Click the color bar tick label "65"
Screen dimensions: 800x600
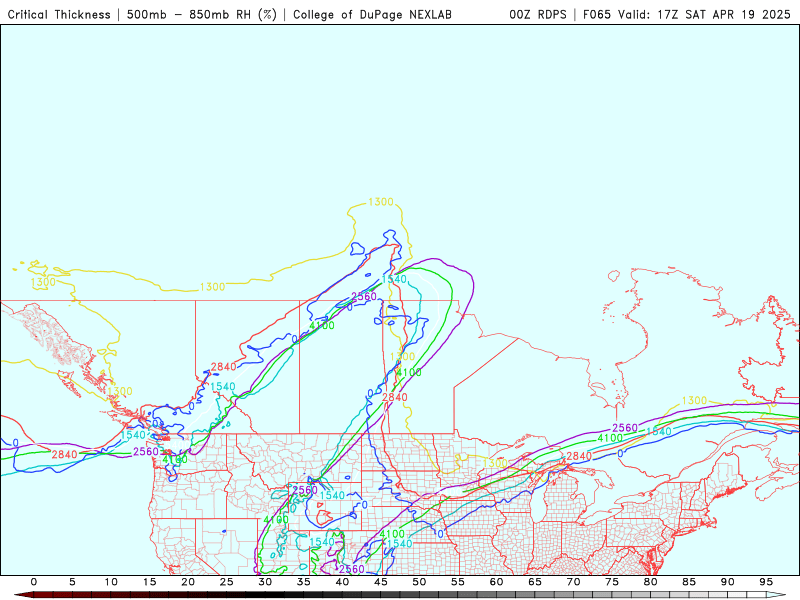[x=535, y=582]
